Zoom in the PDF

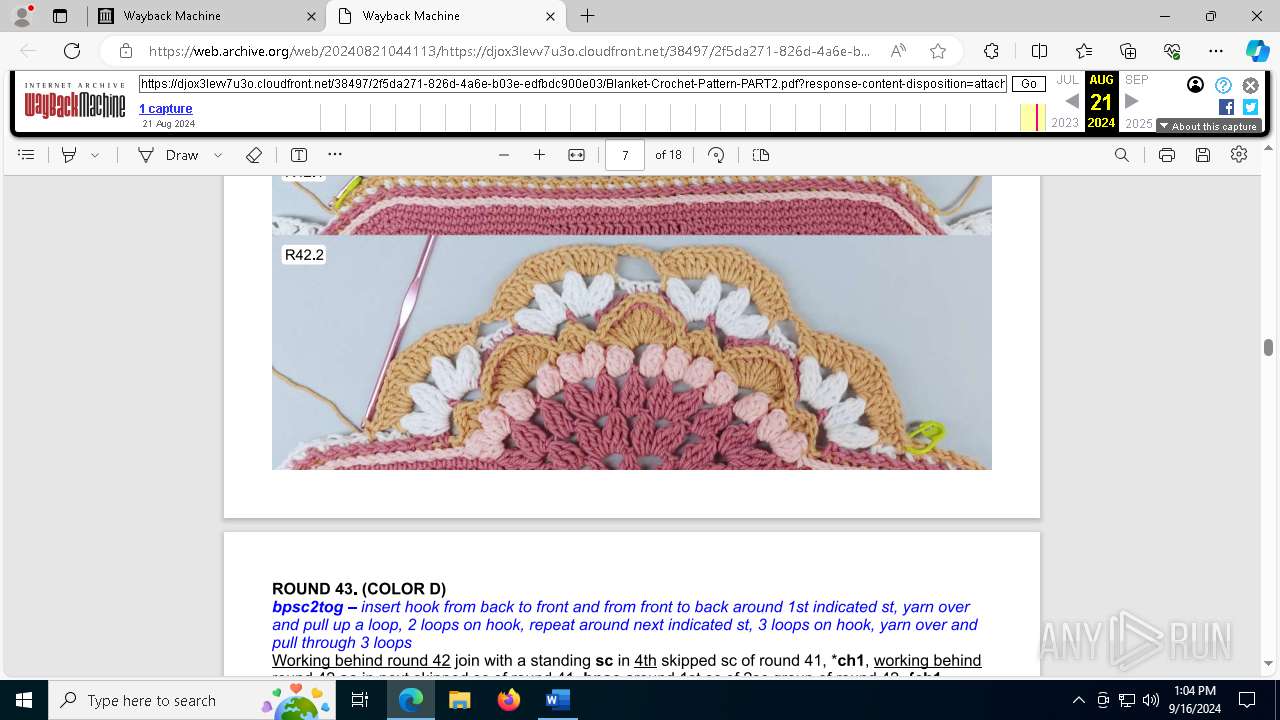point(540,155)
